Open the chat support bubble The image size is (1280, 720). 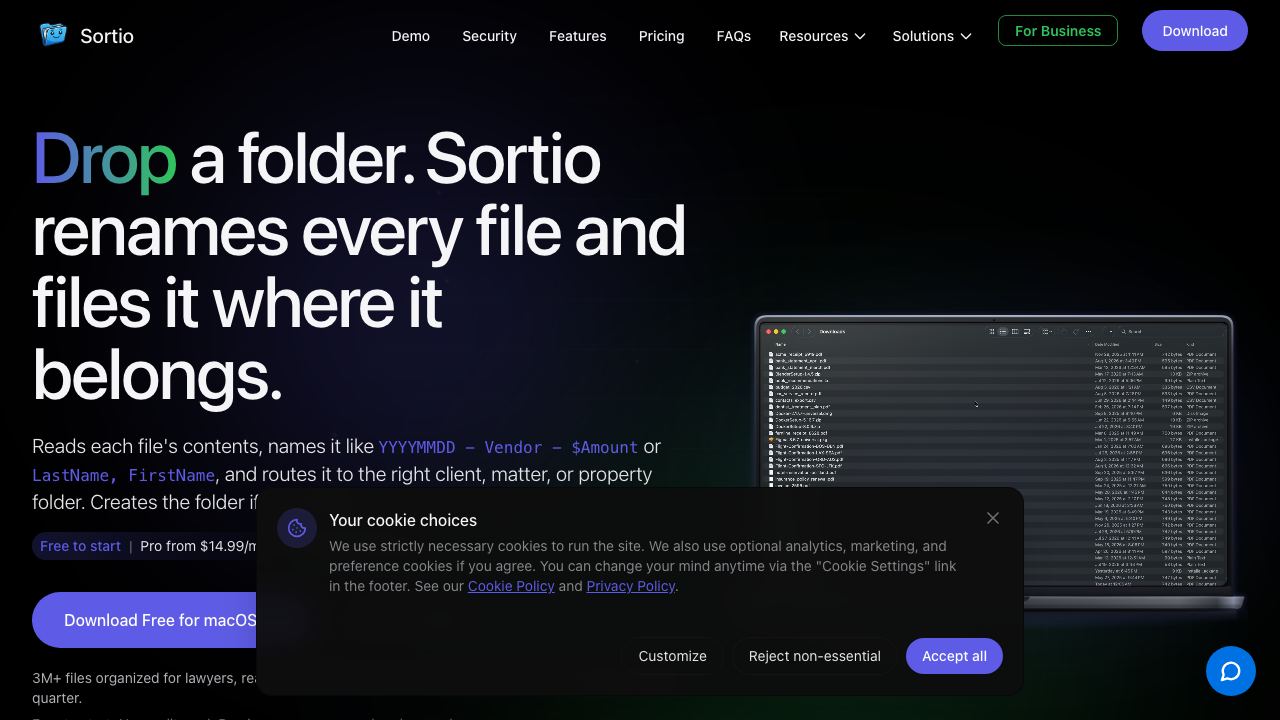click(1231, 671)
